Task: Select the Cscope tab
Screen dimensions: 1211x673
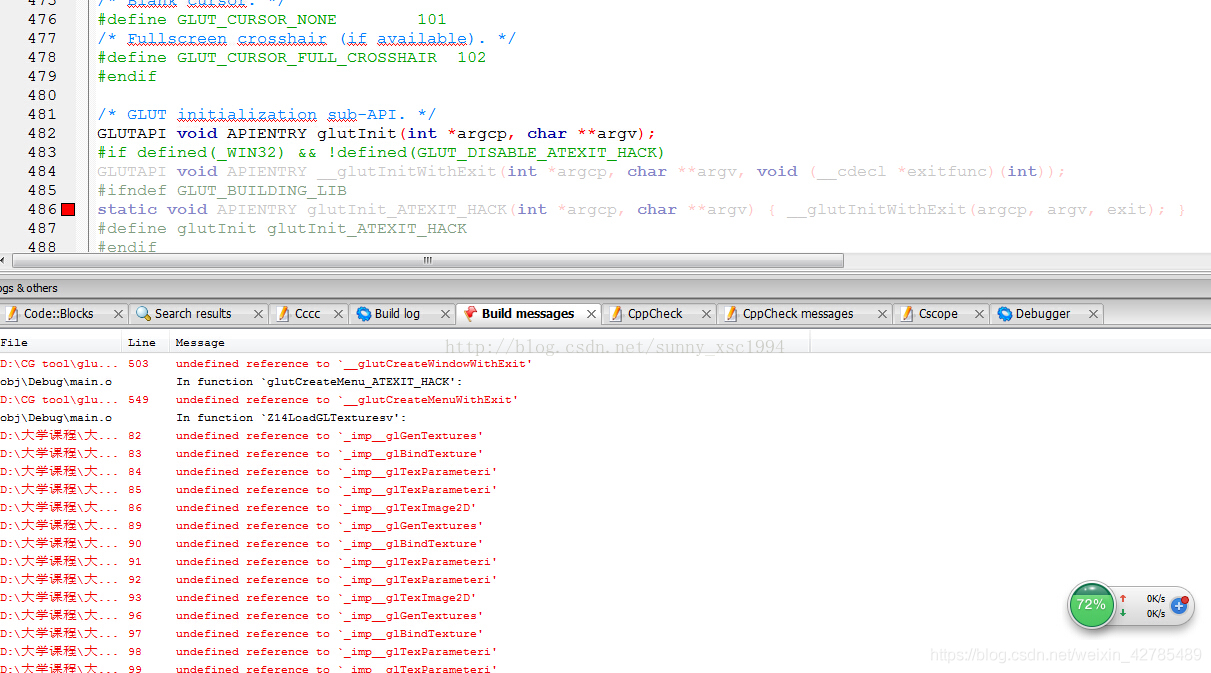Action: coord(937,314)
